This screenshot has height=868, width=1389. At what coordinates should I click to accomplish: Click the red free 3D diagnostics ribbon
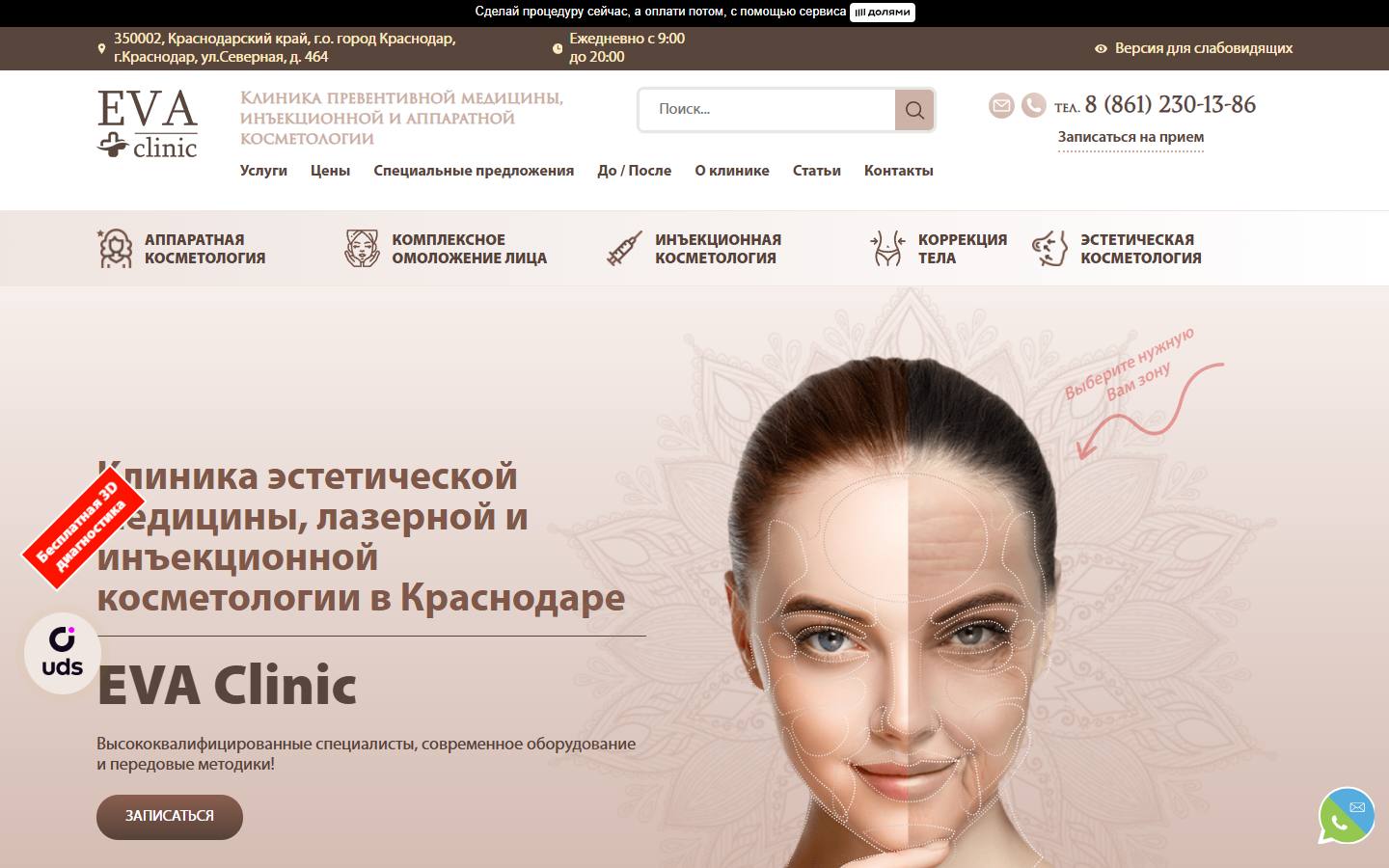(x=84, y=528)
